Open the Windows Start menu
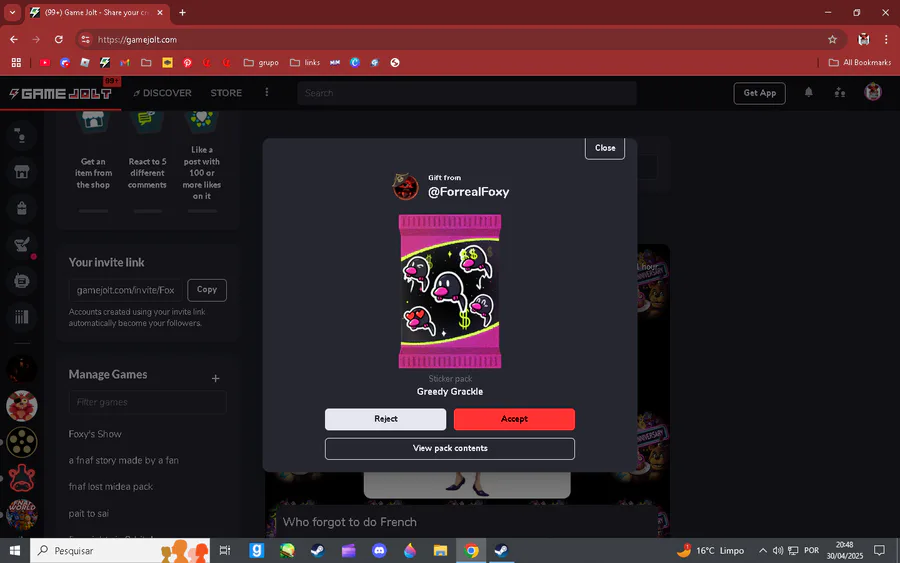 pyautogui.click(x=14, y=550)
